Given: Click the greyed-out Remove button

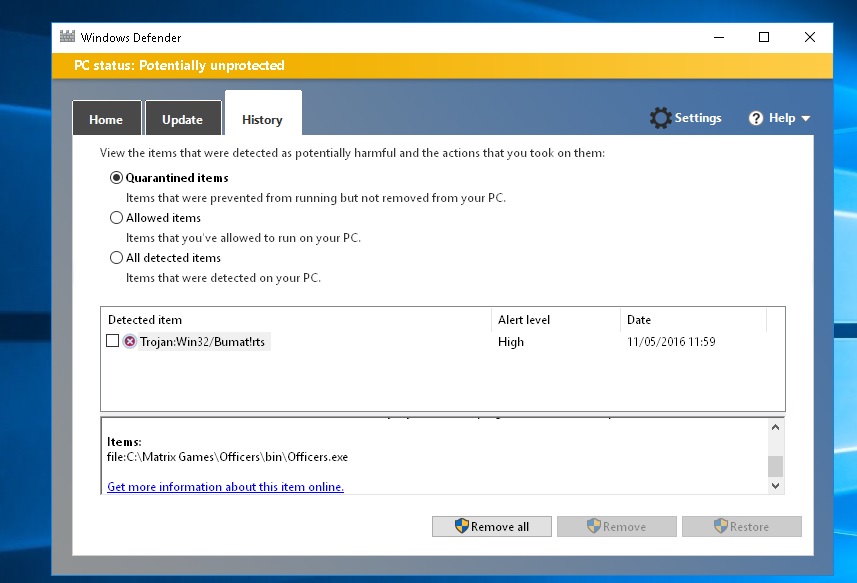Looking at the screenshot, I should [617, 527].
